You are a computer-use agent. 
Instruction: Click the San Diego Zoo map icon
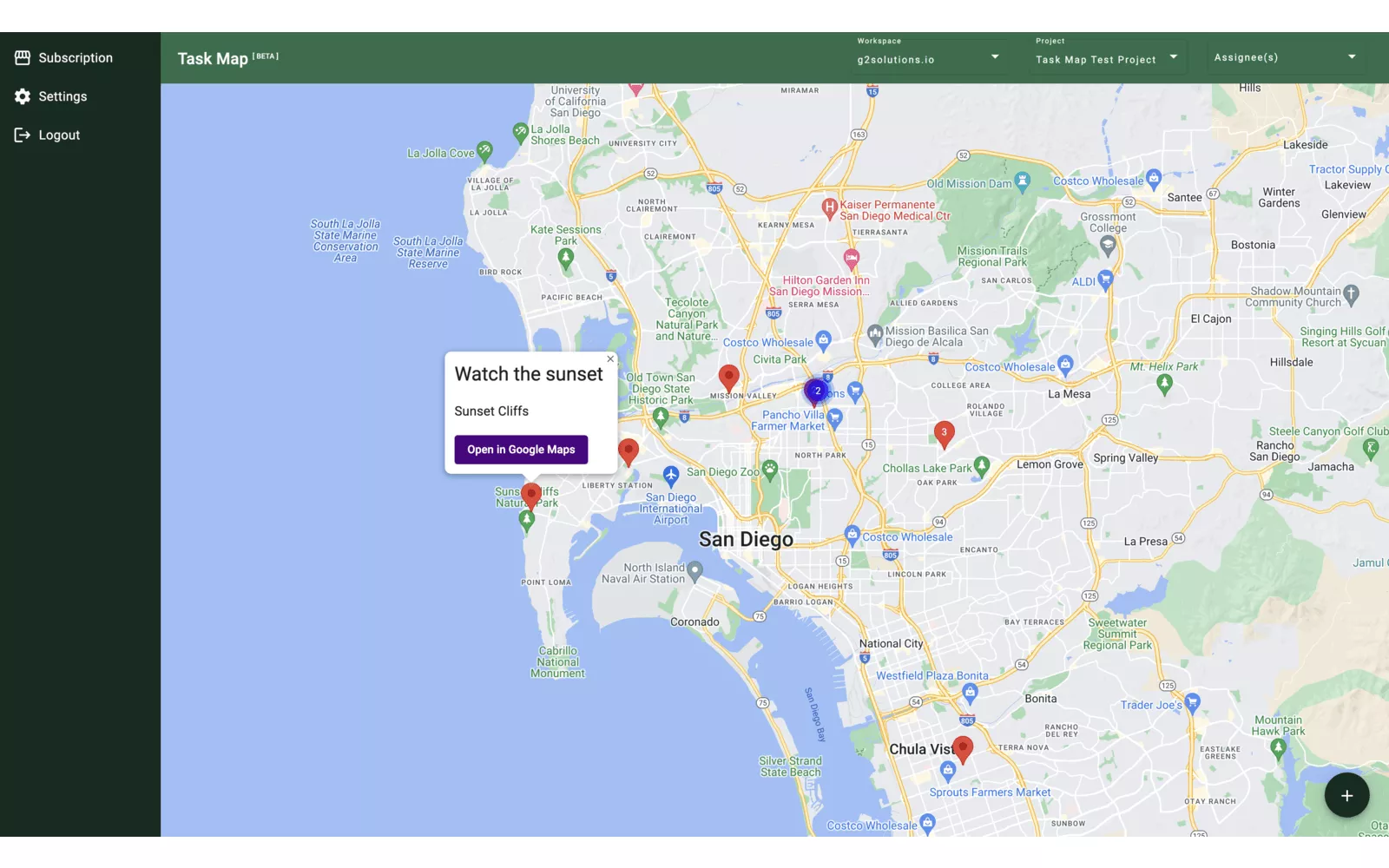[769, 470]
